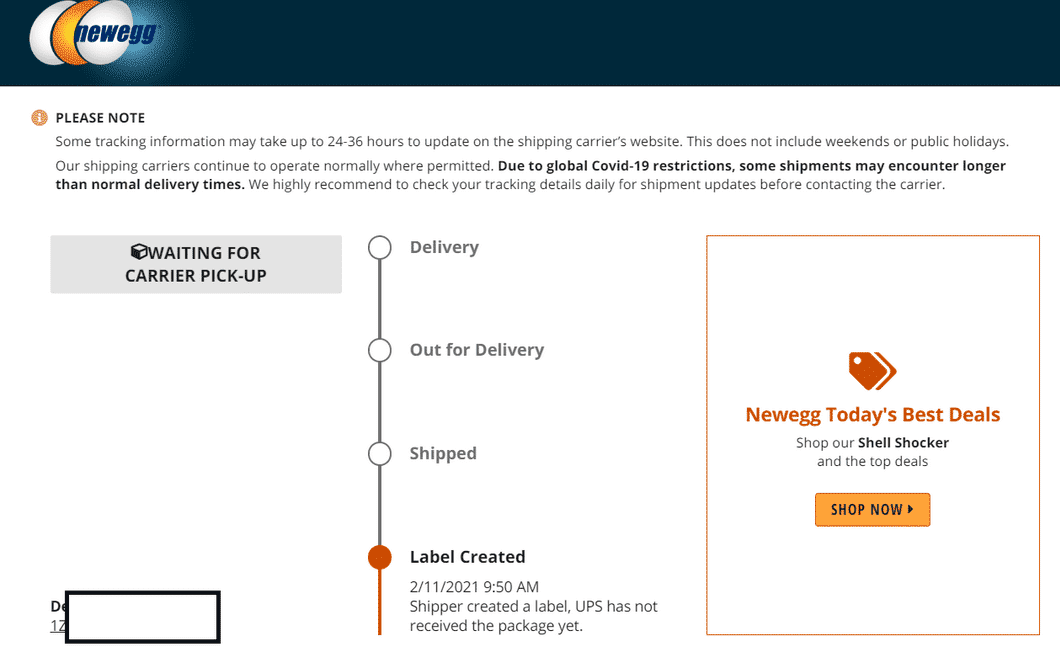The image size is (1060, 651).
Task: Click the orange info icon beside Please Note
Action: point(40,118)
